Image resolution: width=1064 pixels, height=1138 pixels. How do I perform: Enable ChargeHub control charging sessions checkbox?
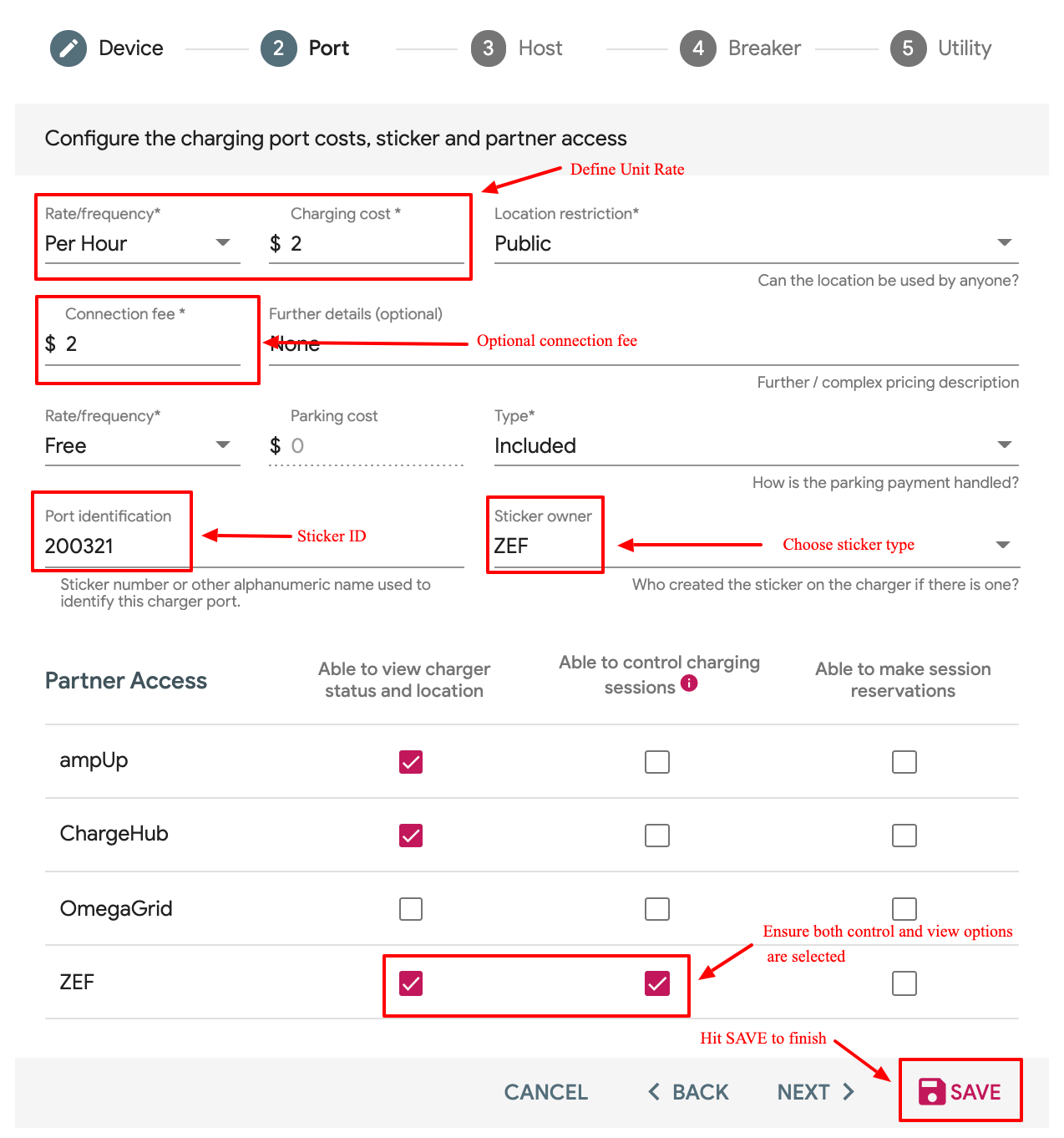click(657, 836)
